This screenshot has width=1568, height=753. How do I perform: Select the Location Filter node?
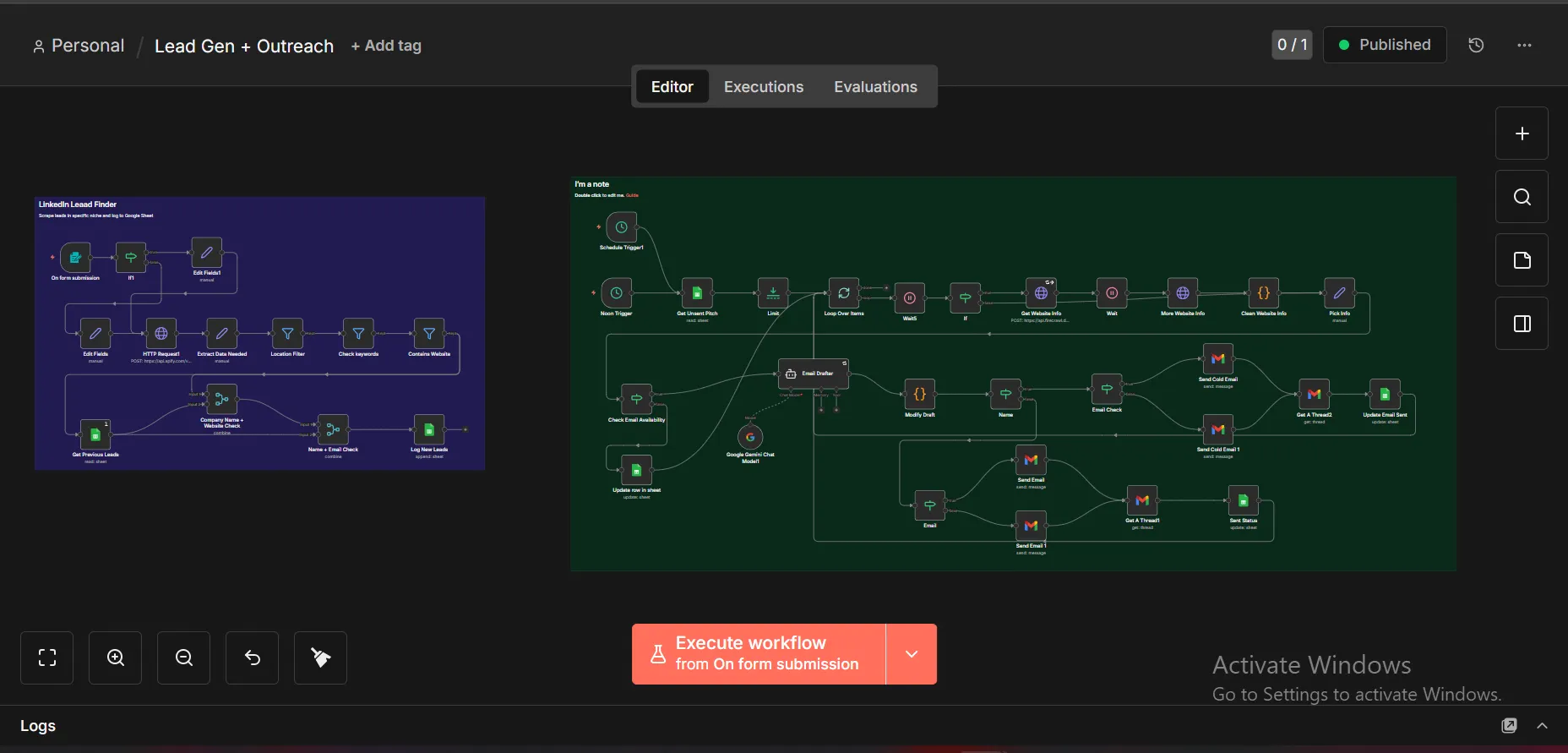pos(287,334)
